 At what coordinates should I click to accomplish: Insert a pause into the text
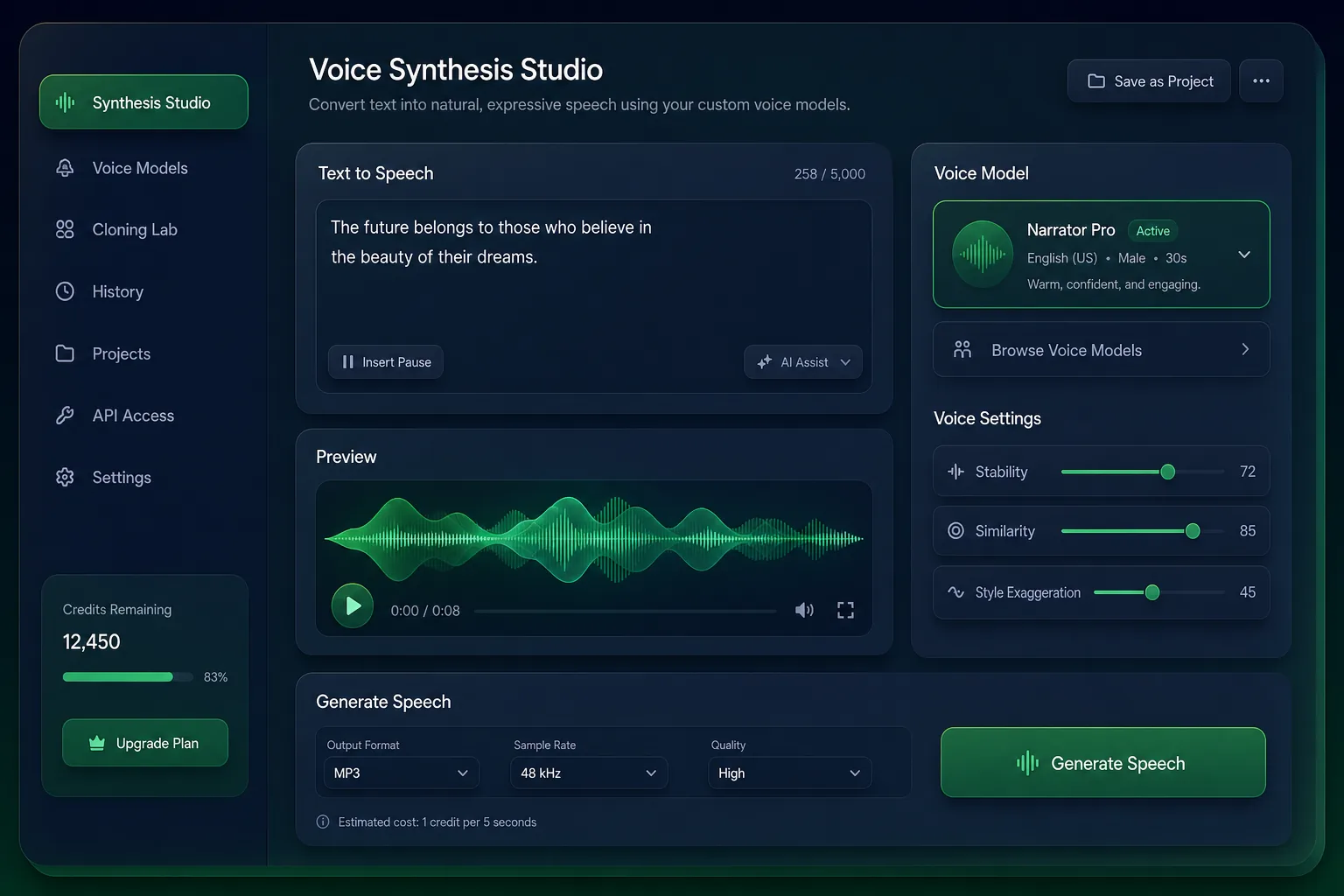click(386, 362)
